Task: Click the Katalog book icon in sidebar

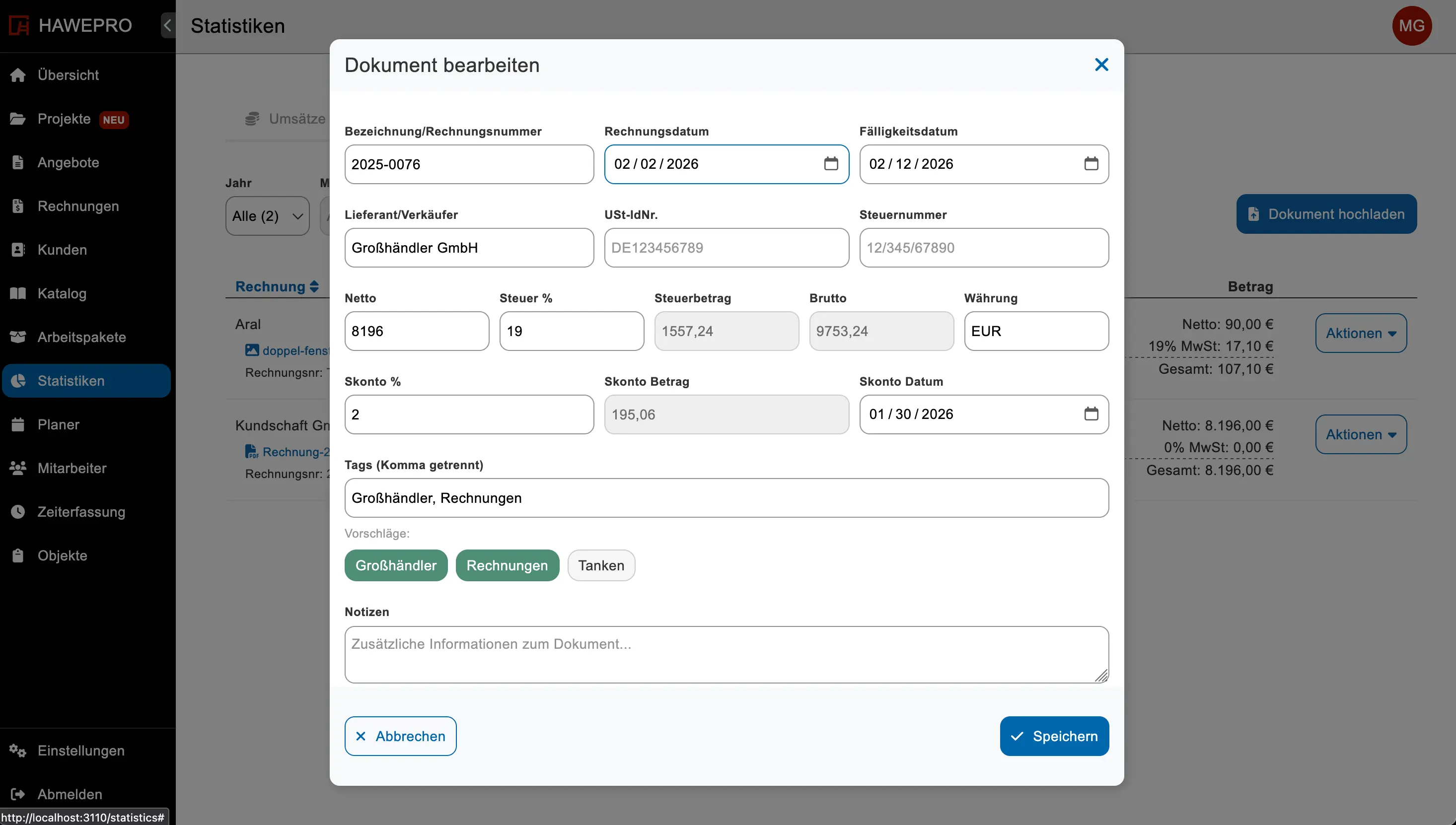Action: pyautogui.click(x=18, y=293)
